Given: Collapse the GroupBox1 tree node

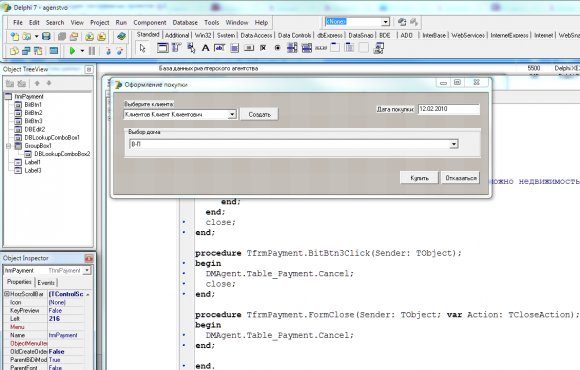Looking at the screenshot, I should [x=9, y=146].
